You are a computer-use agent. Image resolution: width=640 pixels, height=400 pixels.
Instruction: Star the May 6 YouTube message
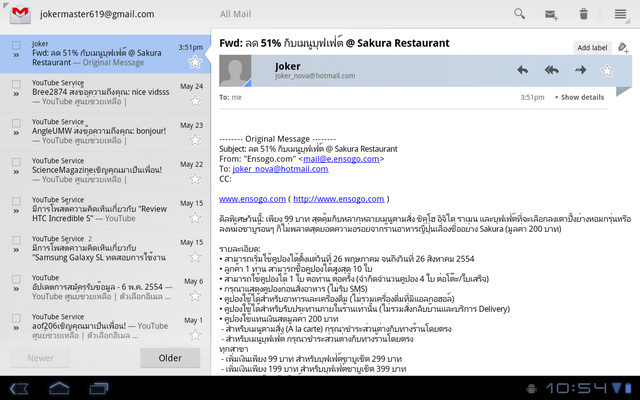point(195,296)
